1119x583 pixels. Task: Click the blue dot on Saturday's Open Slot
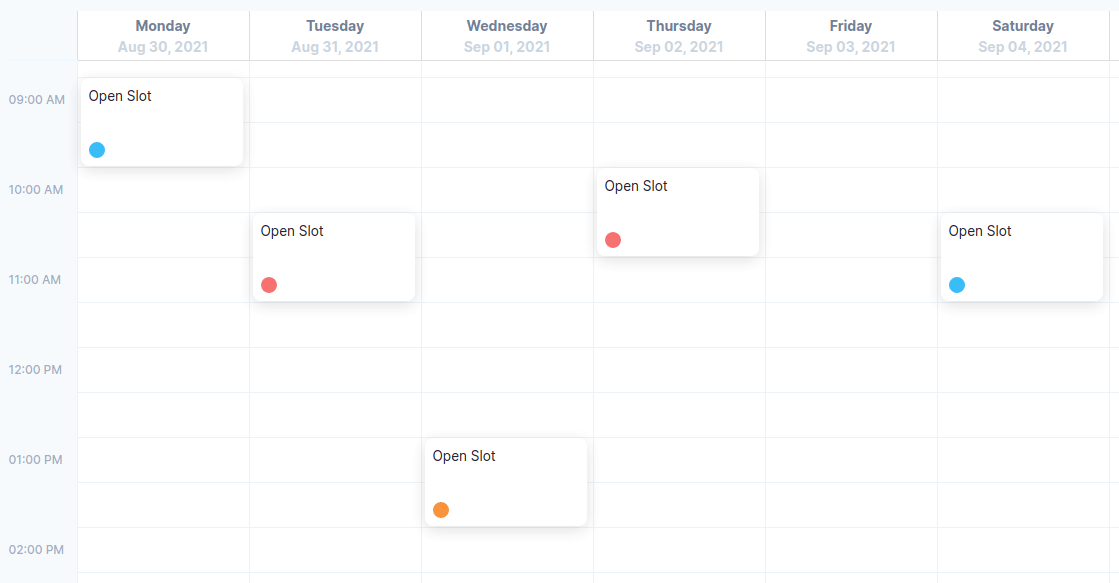pyautogui.click(x=957, y=284)
